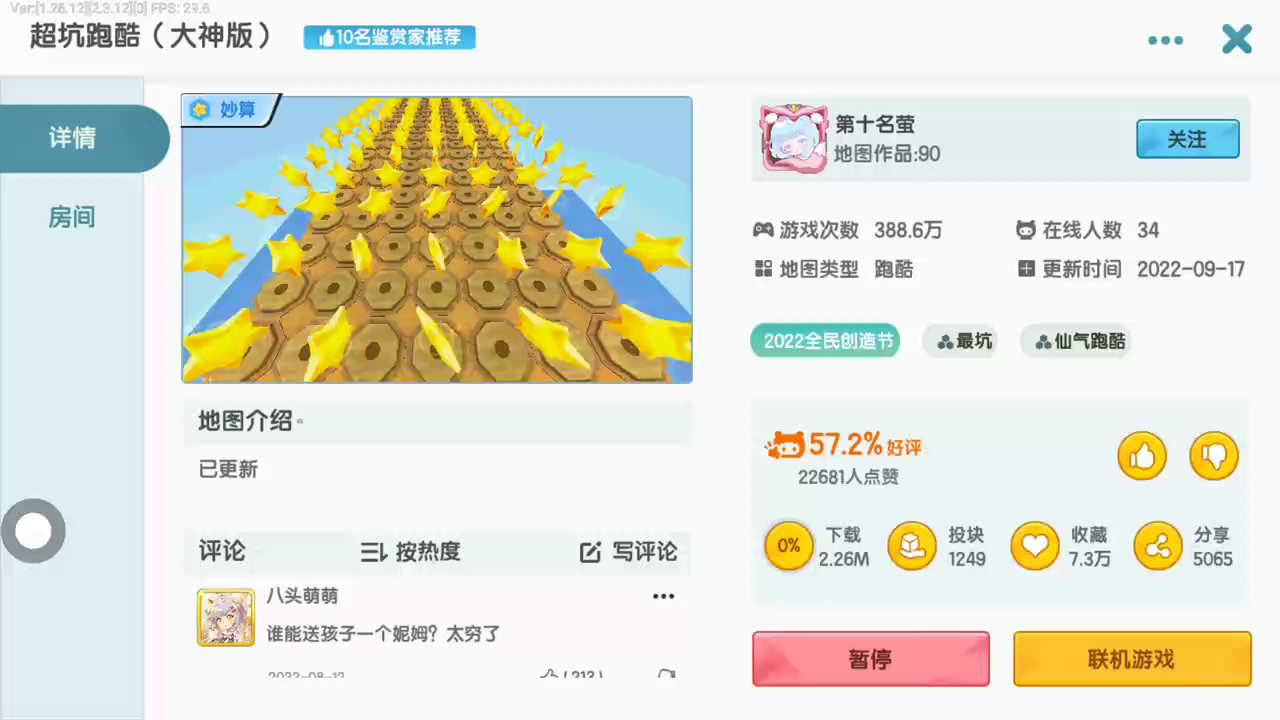Open the 按热度 sort order dropdown
This screenshot has height=720, width=1280.
[x=411, y=552]
